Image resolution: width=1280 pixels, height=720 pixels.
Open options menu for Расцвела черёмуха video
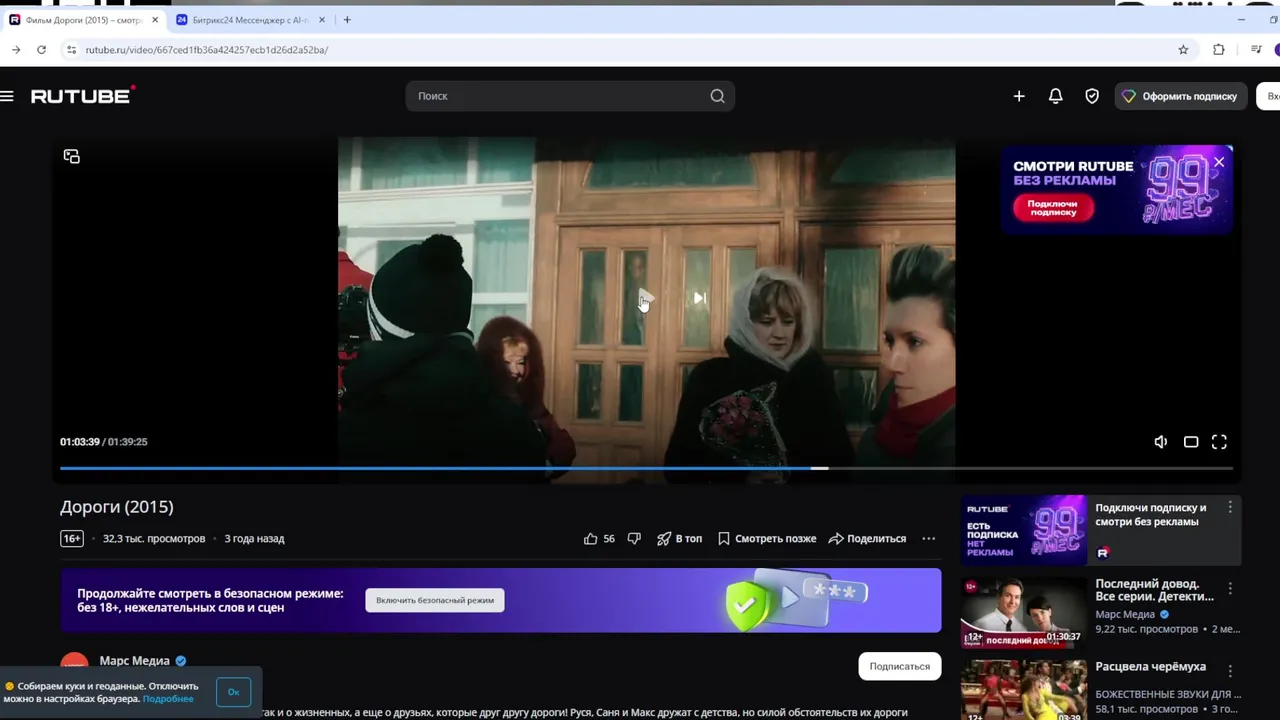1230,671
